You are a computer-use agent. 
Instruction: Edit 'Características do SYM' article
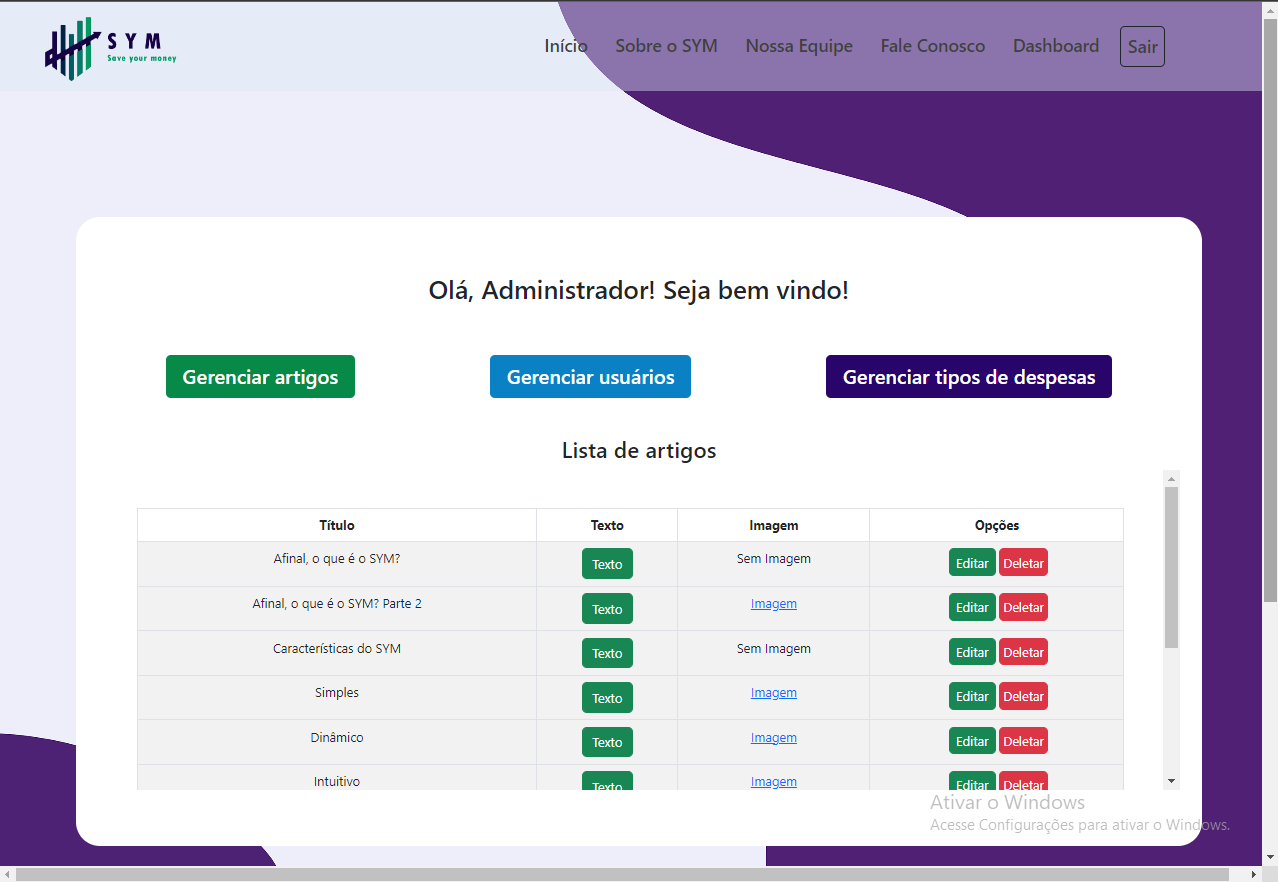(972, 652)
